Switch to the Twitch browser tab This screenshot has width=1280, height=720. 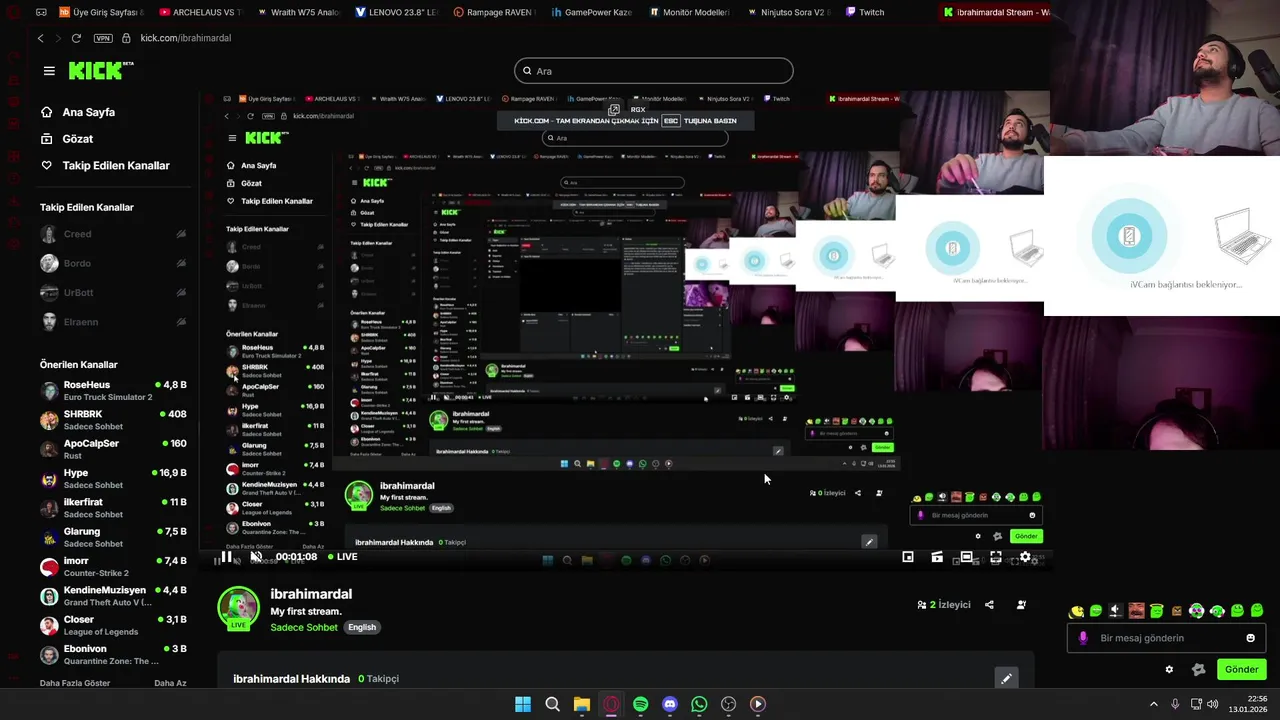click(x=866, y=13)
